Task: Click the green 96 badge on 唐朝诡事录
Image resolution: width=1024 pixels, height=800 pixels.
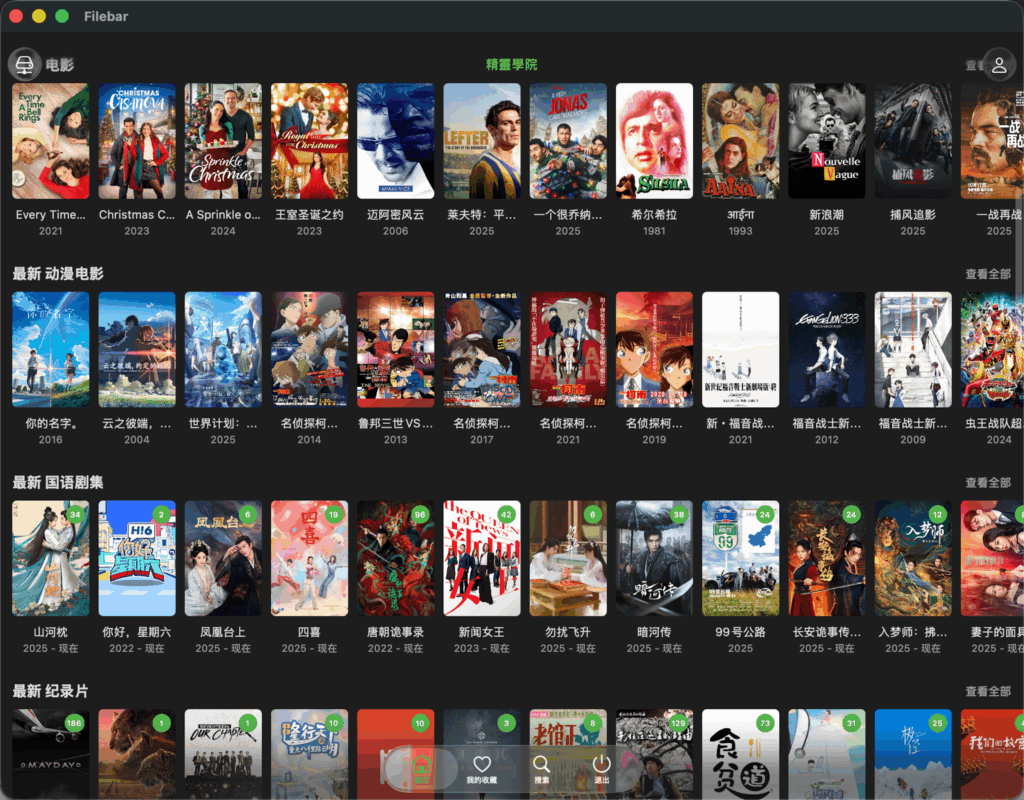Action: tap(420, 515)
